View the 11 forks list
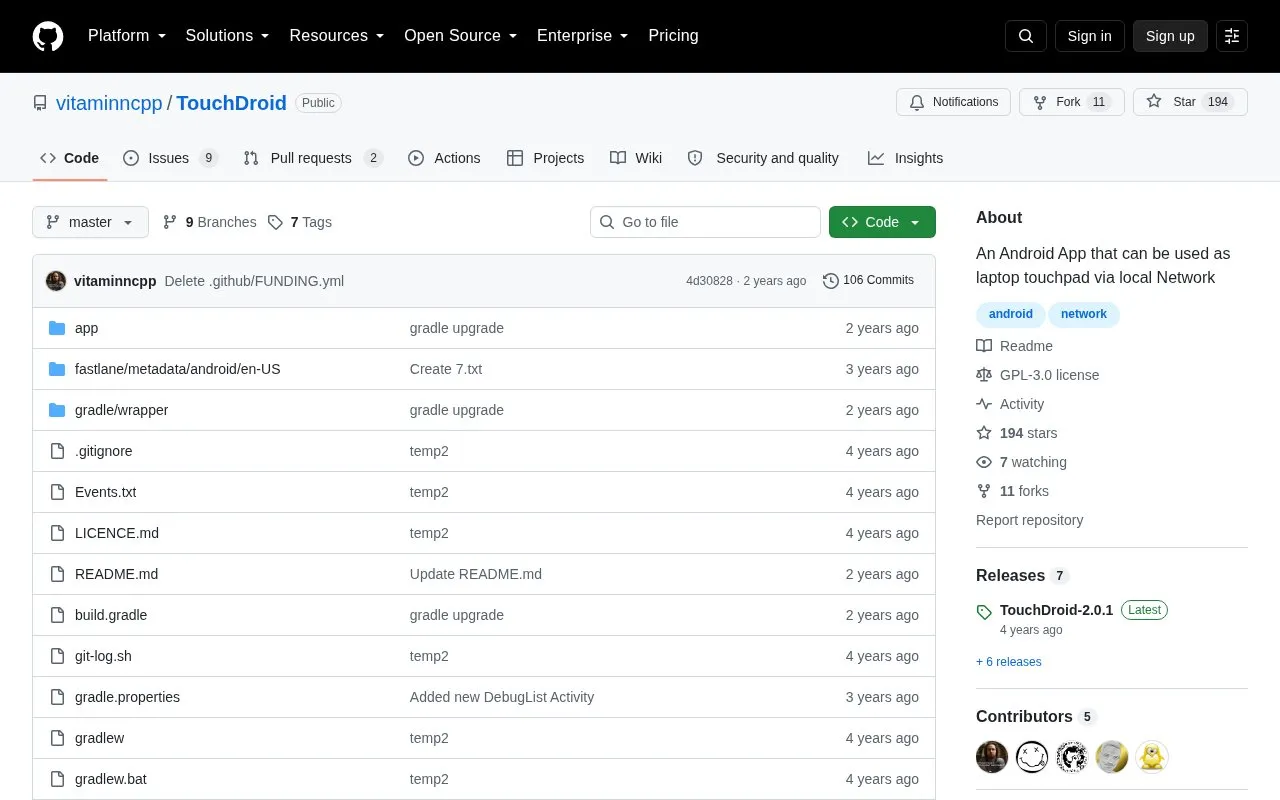Screen dimensions: 1280x800 click(x=1013, y=491)
